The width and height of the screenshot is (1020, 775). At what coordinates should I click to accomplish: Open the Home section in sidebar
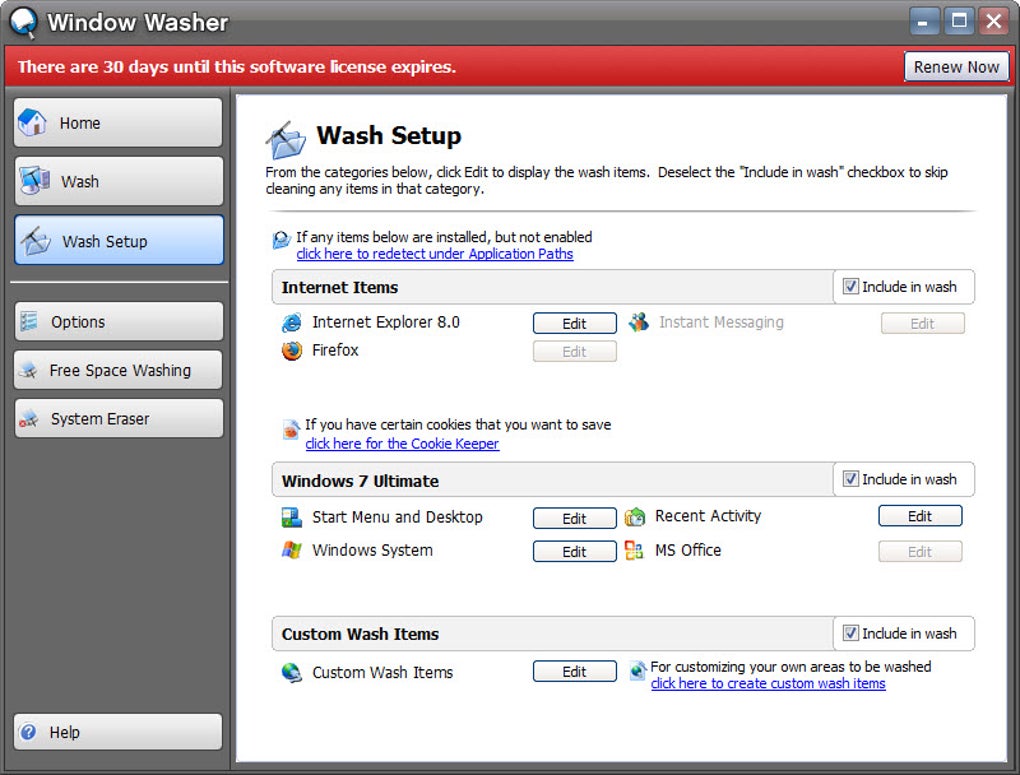coord(118,122)
